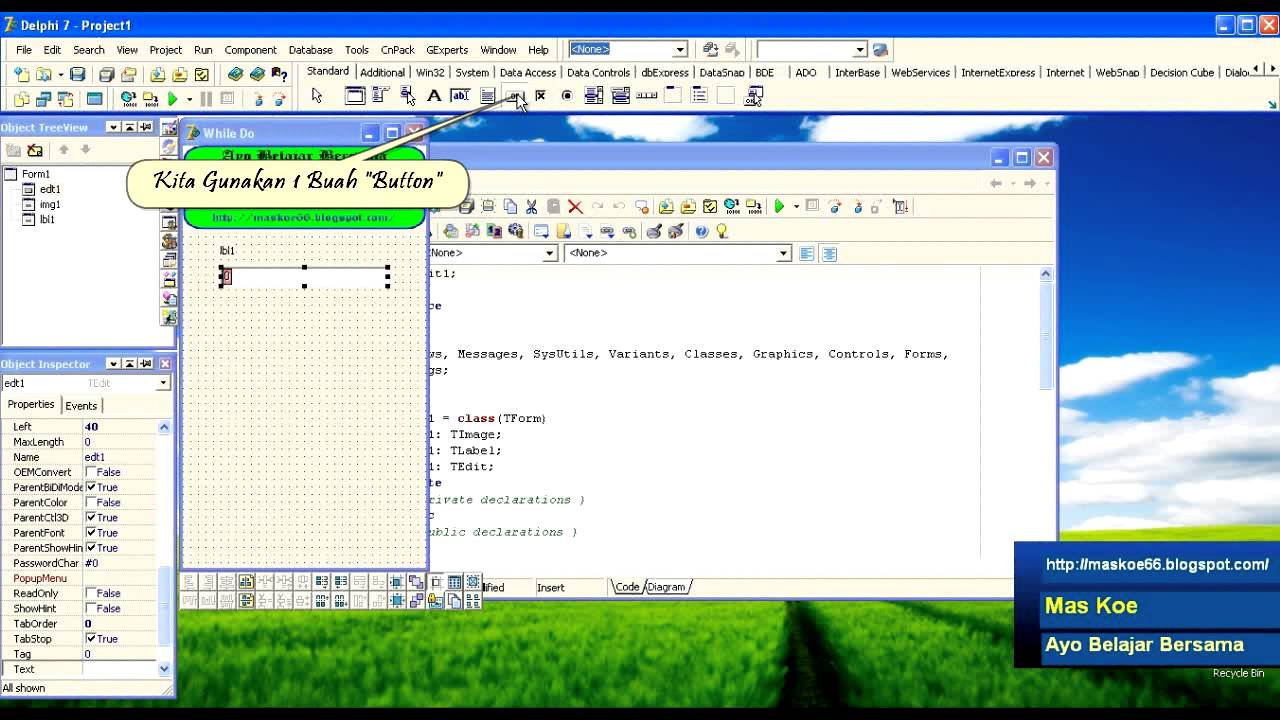Select edt1 in the Object TreeView
Screen dimensions: 1280x720
click(50, 189)
